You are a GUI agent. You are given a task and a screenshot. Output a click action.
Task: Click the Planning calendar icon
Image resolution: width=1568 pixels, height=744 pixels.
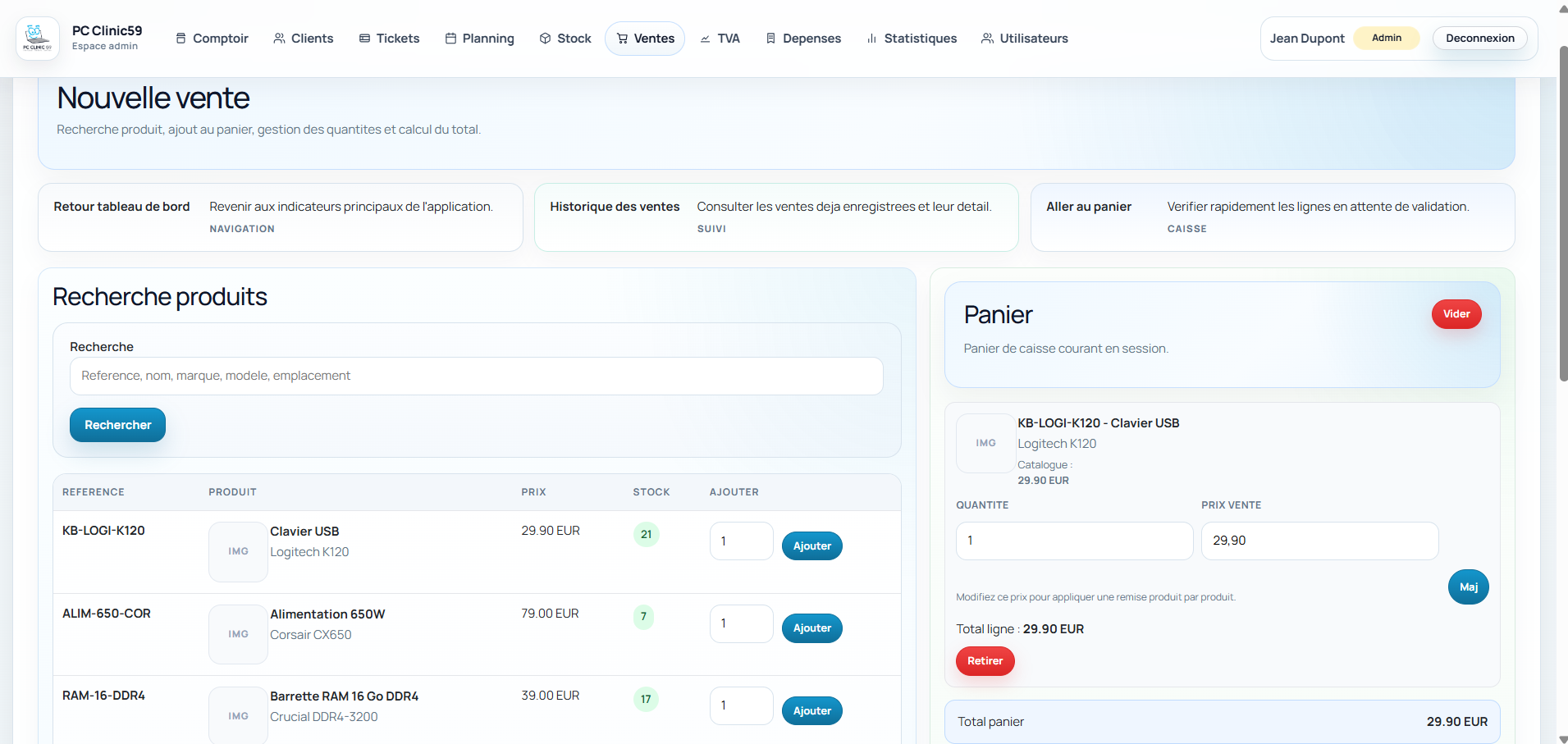point(450,39)
